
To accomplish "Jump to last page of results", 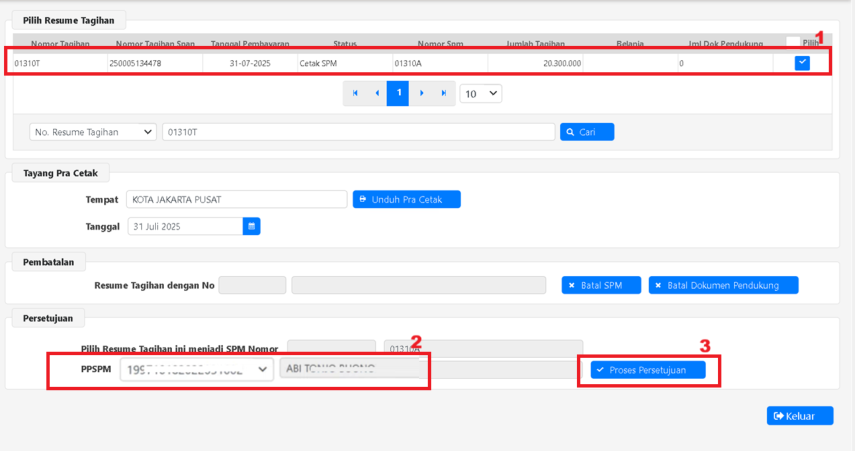I will pyautogui.click(x=443, y=93).
